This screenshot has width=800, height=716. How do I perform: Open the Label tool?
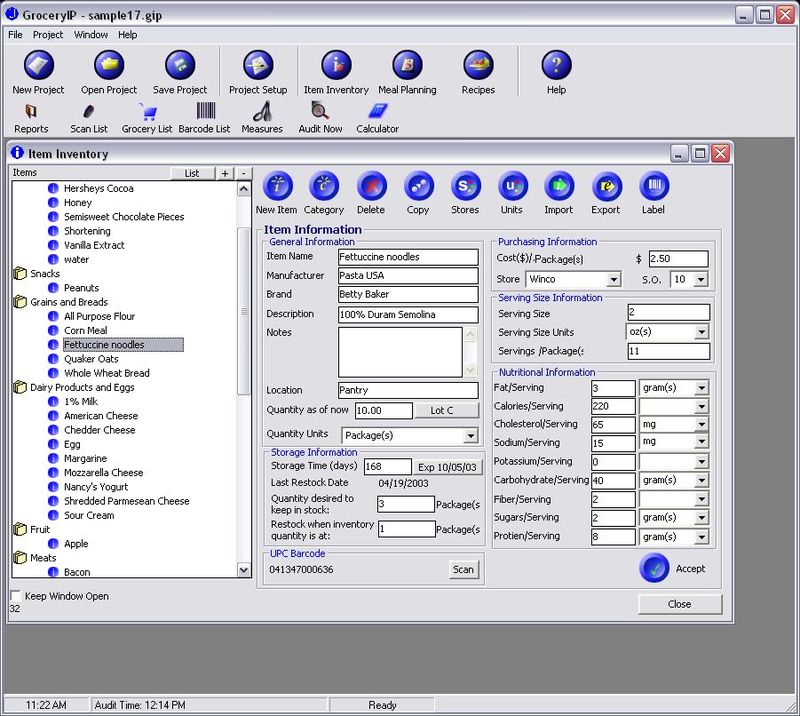tap(654, 186)
